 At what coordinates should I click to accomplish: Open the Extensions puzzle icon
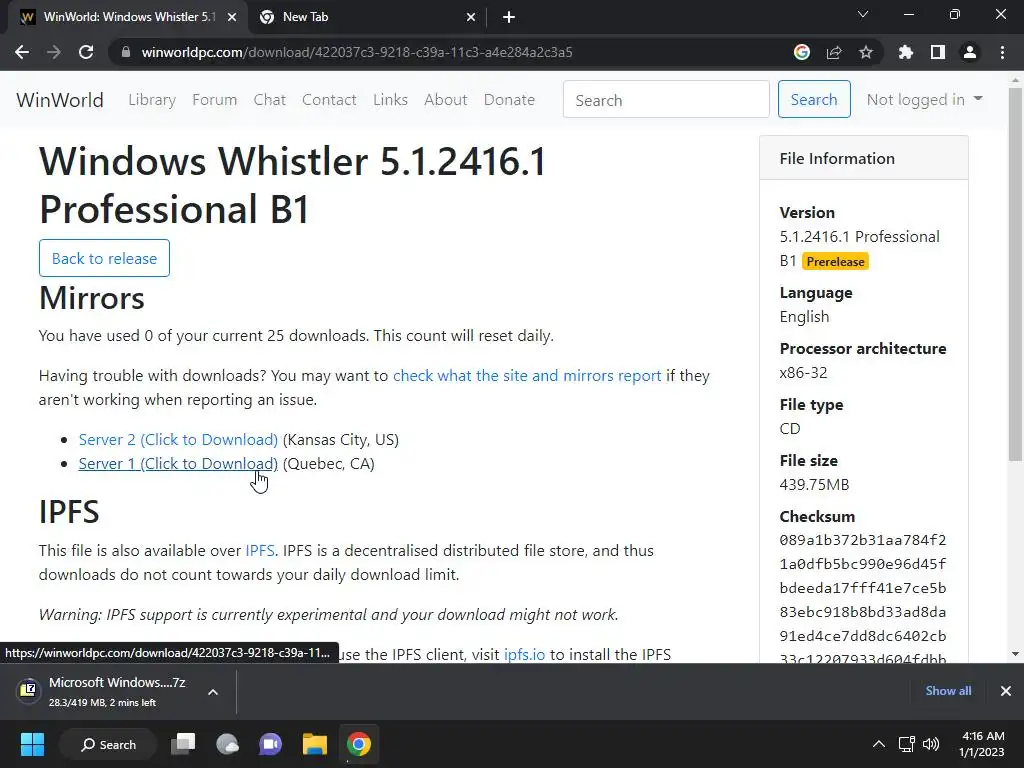pos(906,52)
